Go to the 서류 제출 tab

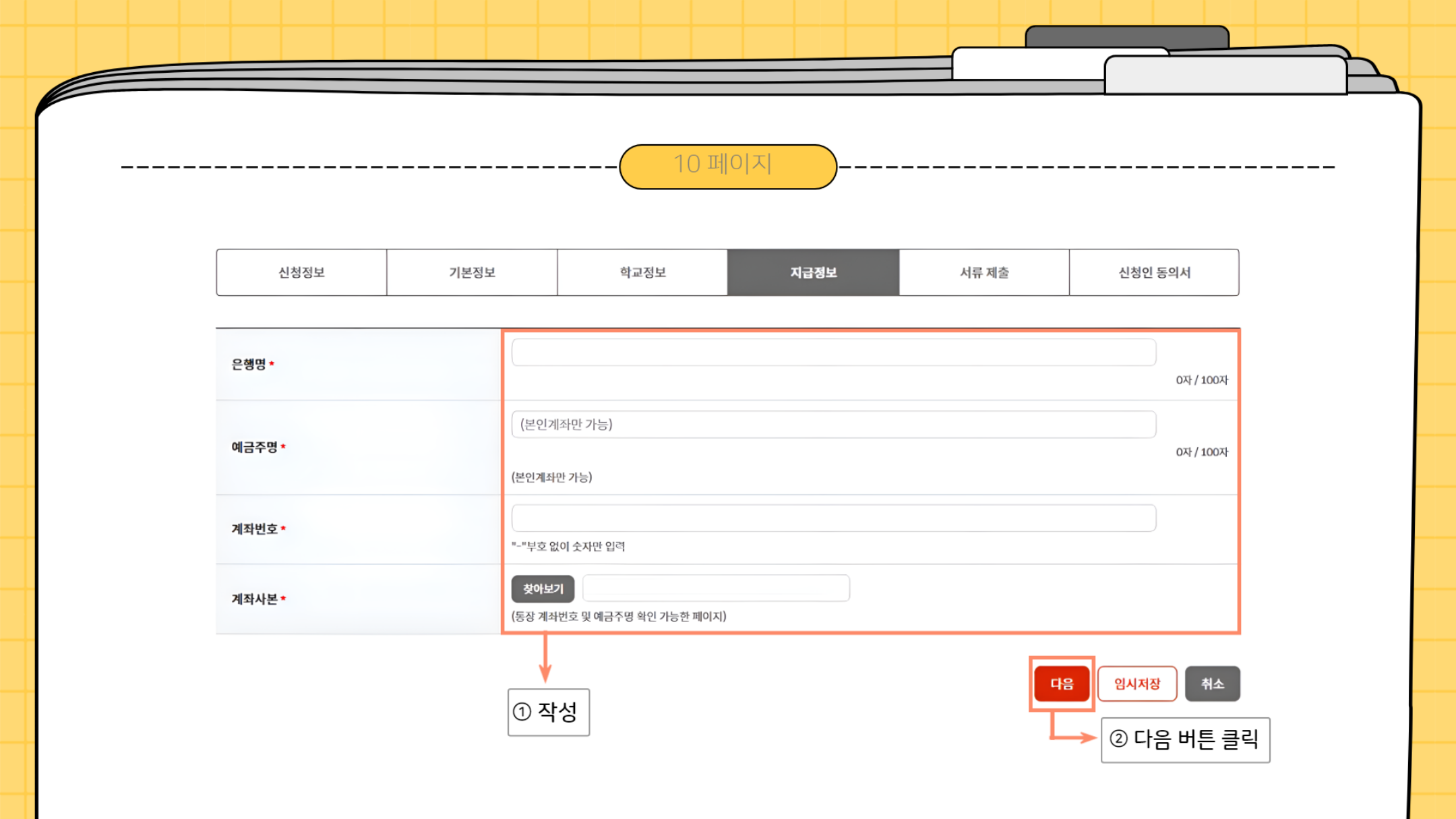coord(984,272)
